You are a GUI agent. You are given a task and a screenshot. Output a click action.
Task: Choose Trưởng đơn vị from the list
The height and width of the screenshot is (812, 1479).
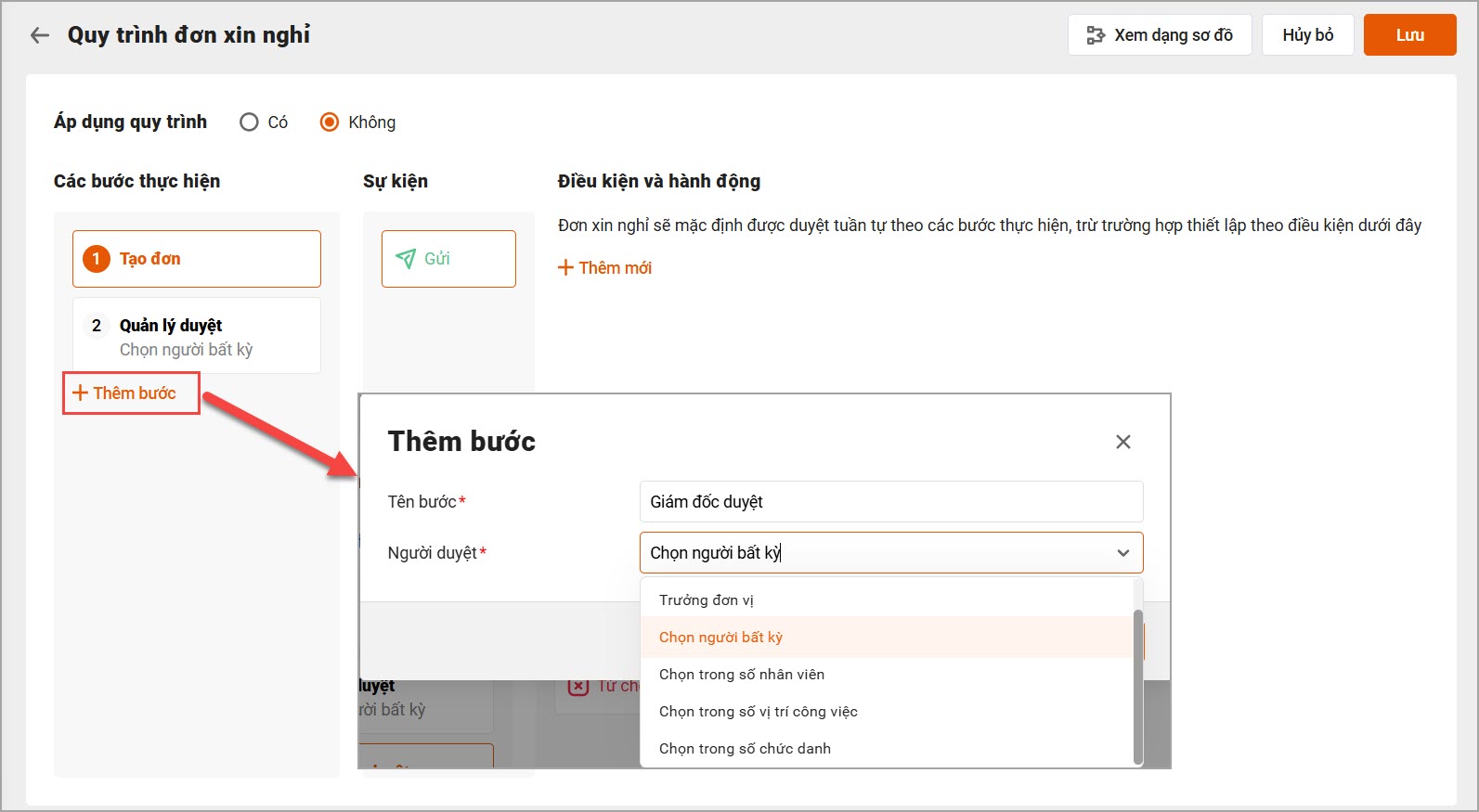point(707,600)
